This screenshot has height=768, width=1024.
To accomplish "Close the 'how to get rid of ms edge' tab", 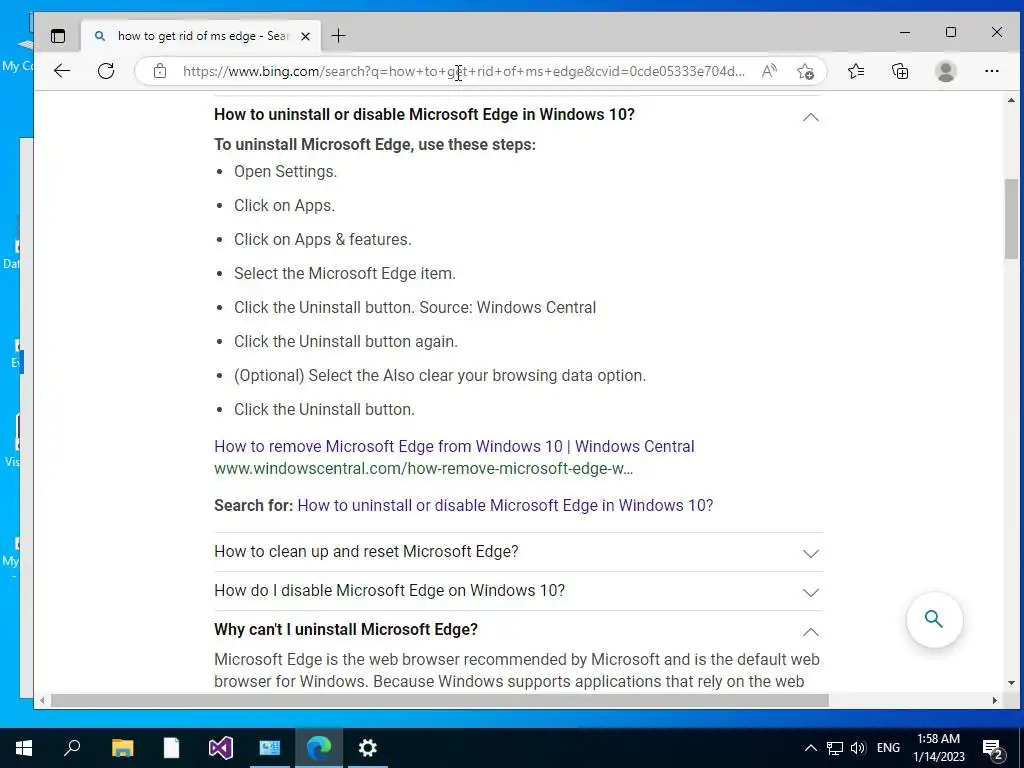I will [305, 36].
